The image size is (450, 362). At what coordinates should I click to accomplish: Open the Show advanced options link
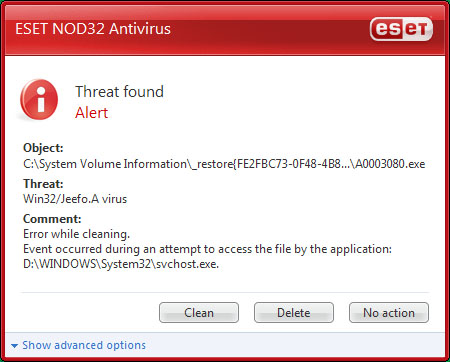(x=84, y=345)
